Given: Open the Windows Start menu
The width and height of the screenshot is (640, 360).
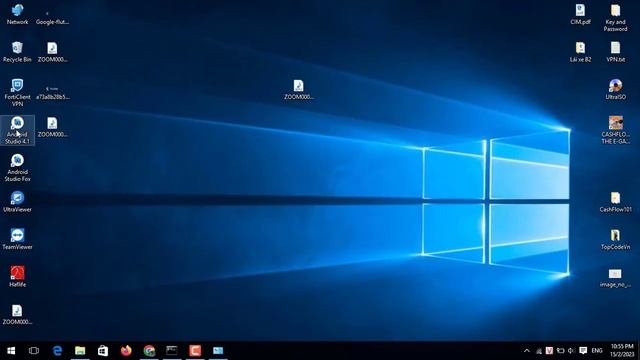Looking at the screenshot, I should [x=11, y=351].
